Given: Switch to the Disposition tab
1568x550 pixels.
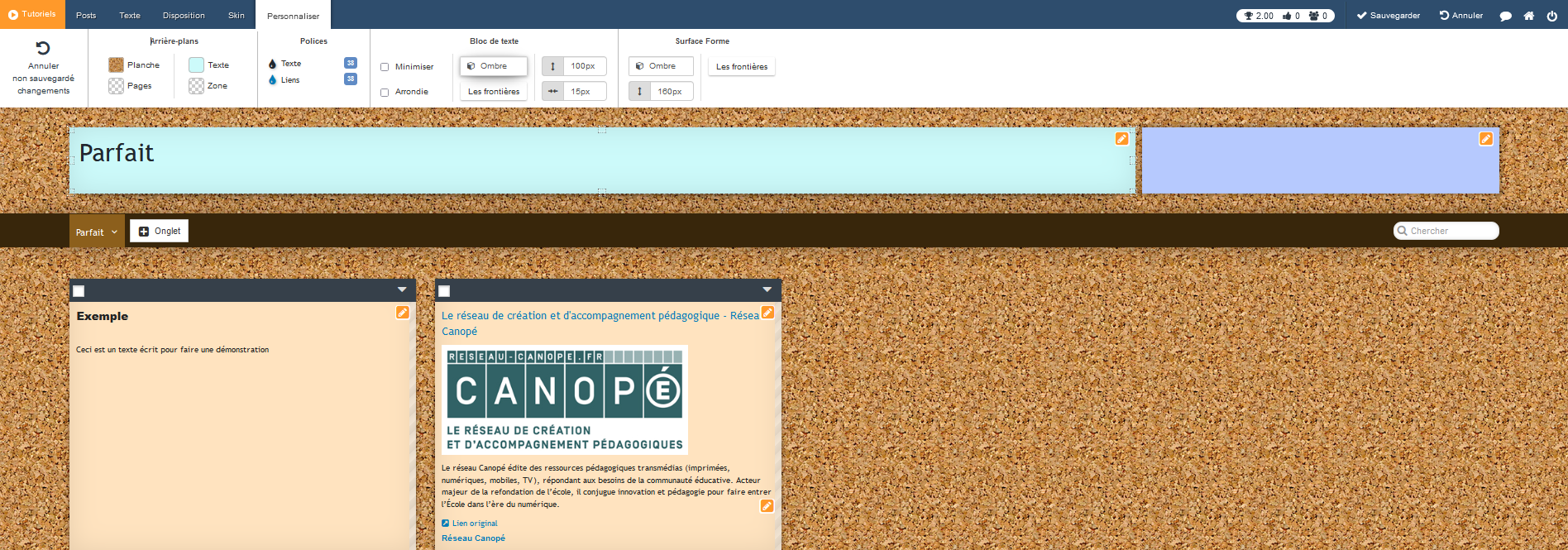Looking at the screenshot, I should click(184, 15).
